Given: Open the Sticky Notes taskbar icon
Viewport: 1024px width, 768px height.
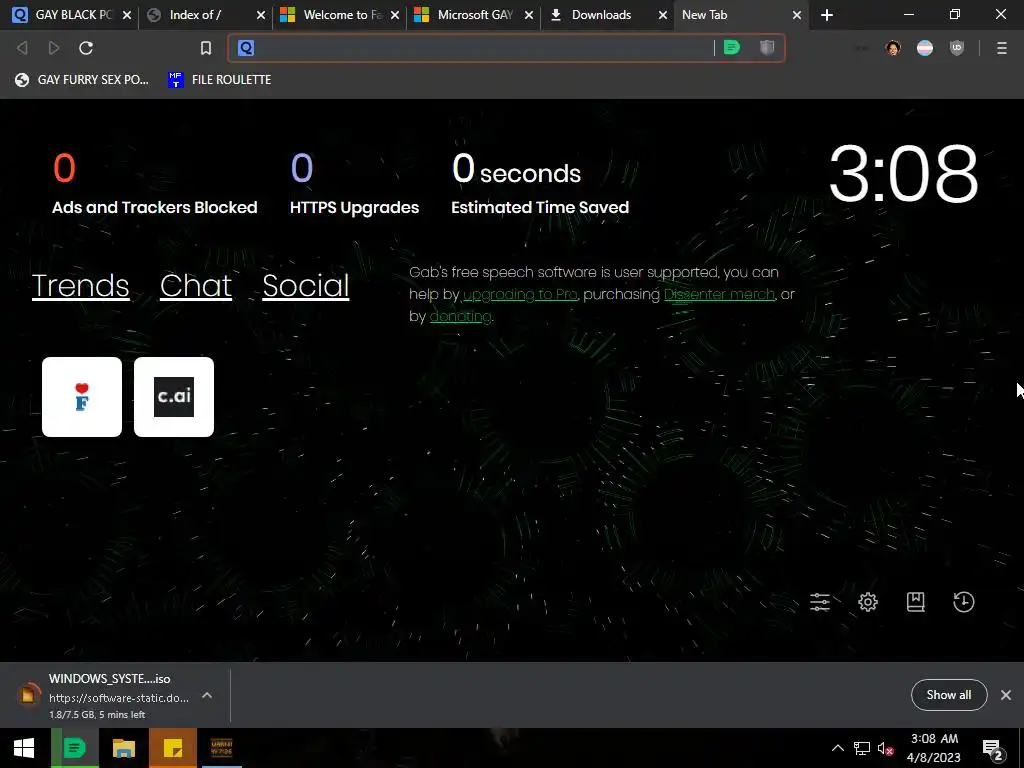Looking at the screenshot, I should point(172,748).
